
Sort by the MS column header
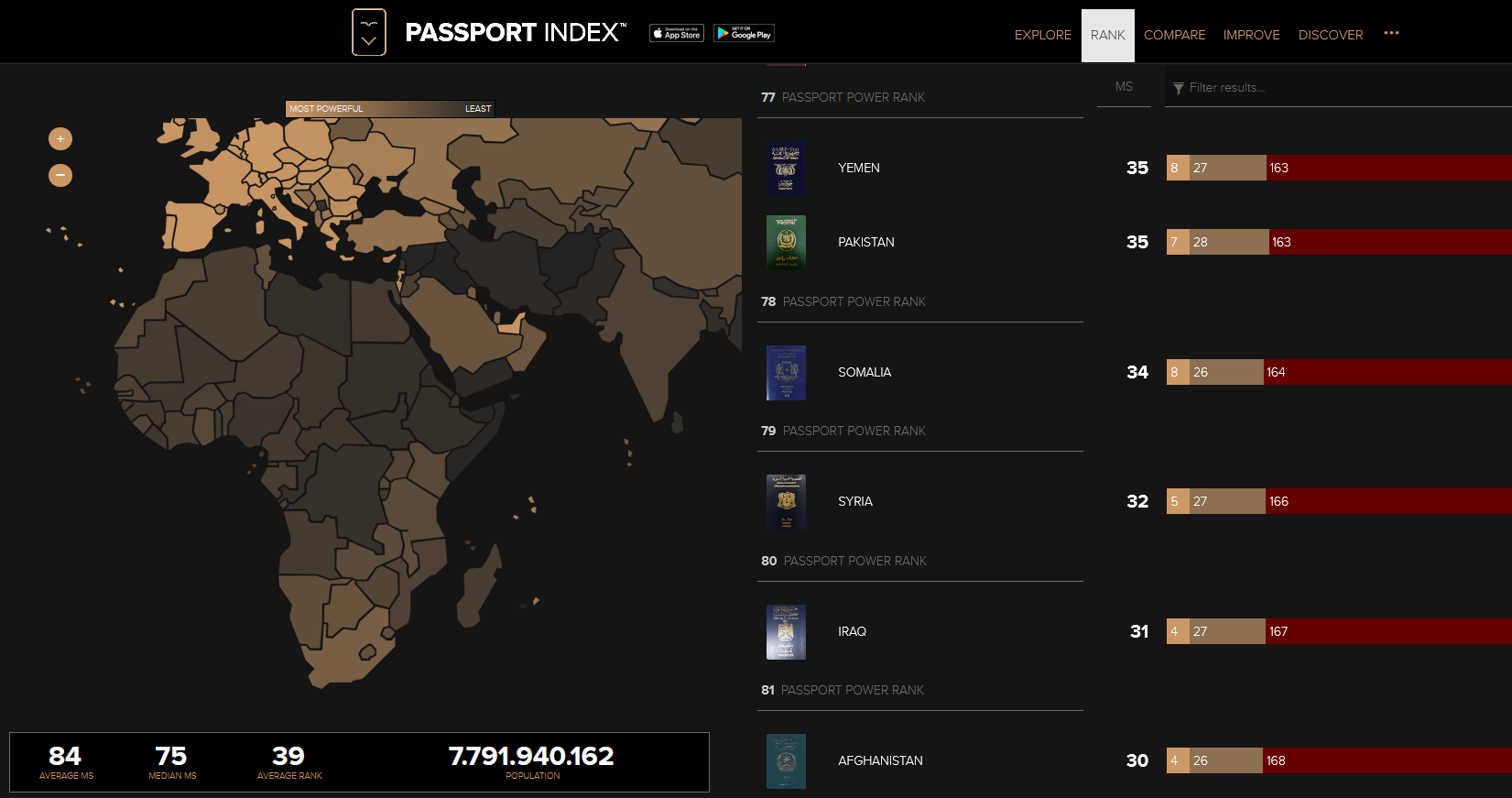coord(1124,87)
